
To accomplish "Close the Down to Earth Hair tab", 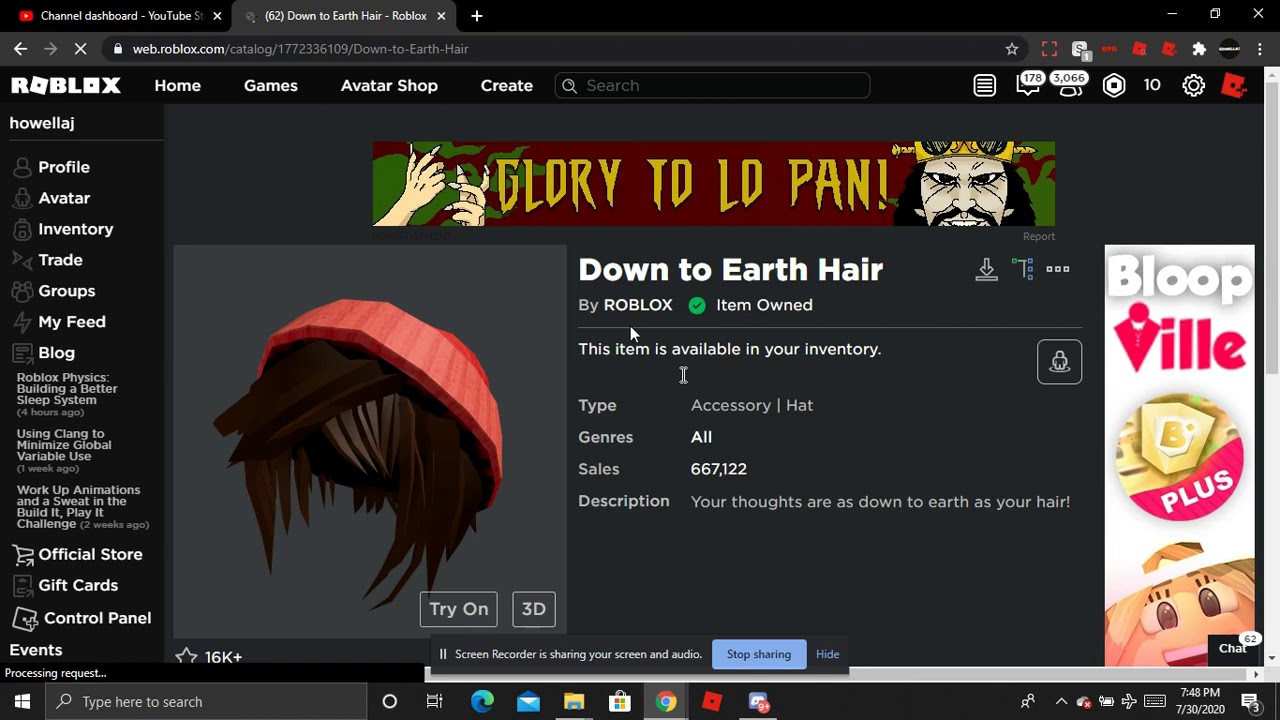I will 441,16.
